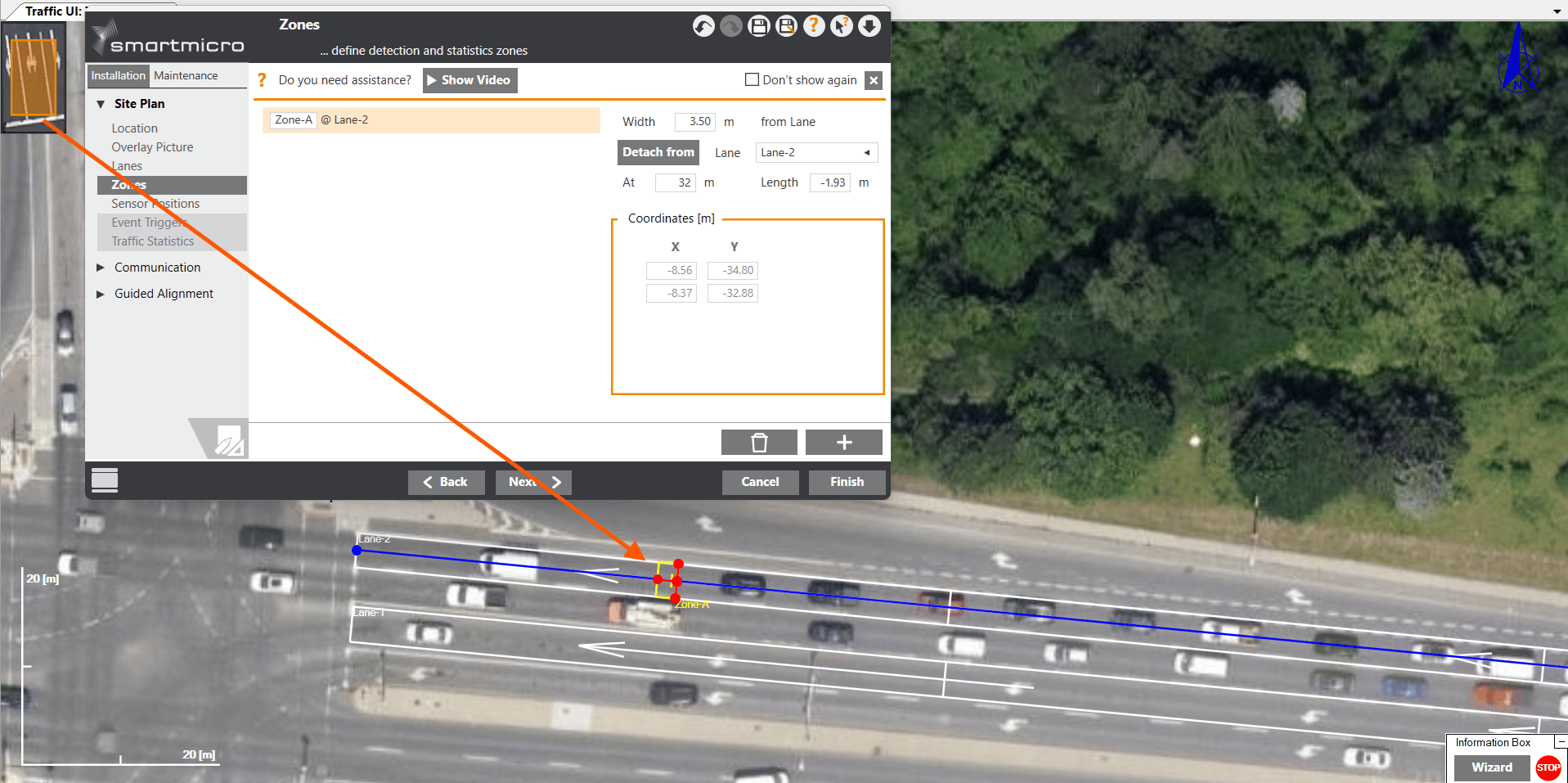
Task: Click the Y coordinate -34.80 field
Action: (733, 270)
